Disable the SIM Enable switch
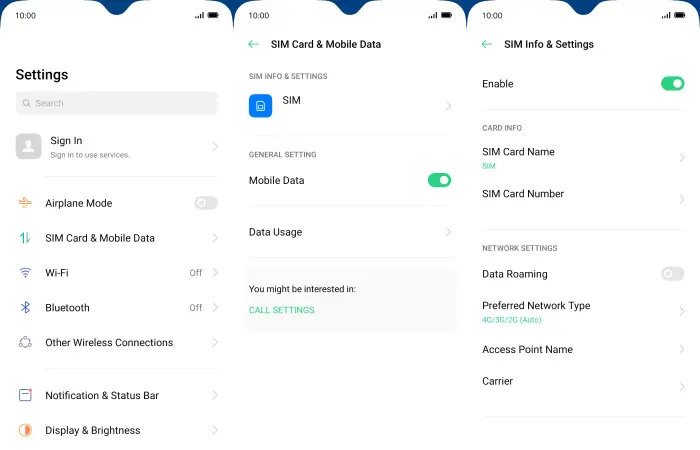 (x=672, y=83)
